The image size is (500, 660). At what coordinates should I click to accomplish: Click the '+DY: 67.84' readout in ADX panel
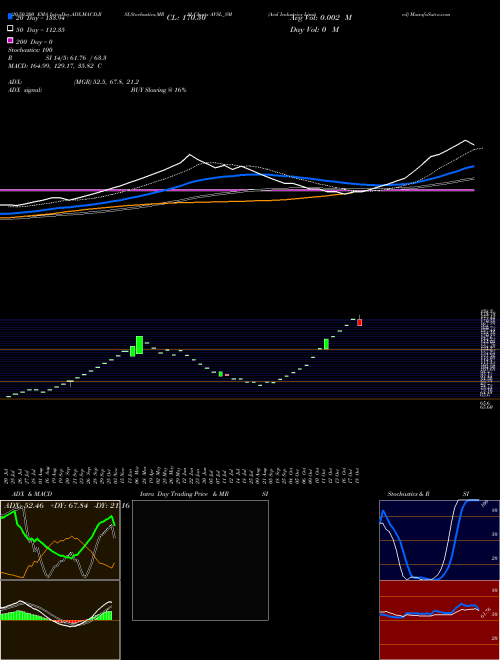pyautogui.click(x=68, y=505)
